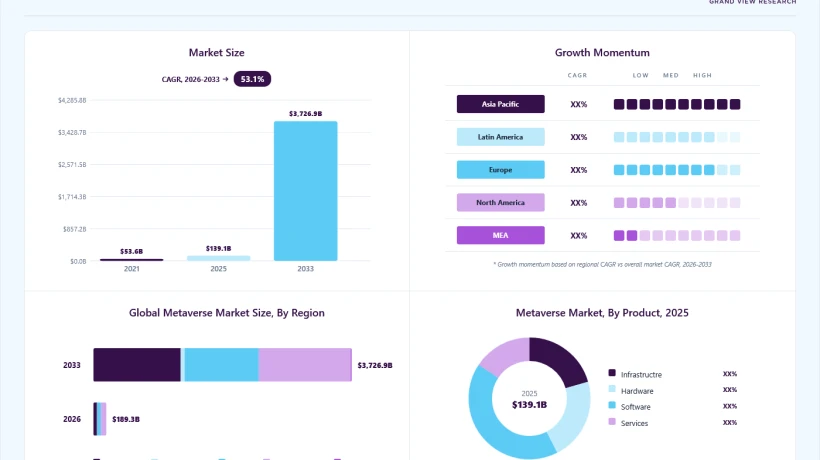820x460 pixels.
Task: Click the growth momentum footnote text
Action: (x=602, y=264)
